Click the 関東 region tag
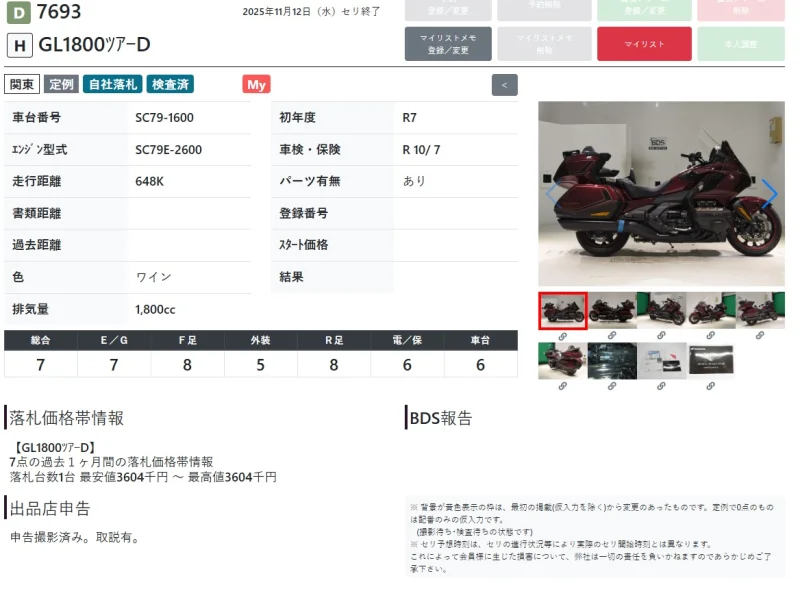800x600 pixels. coord(22,84)
